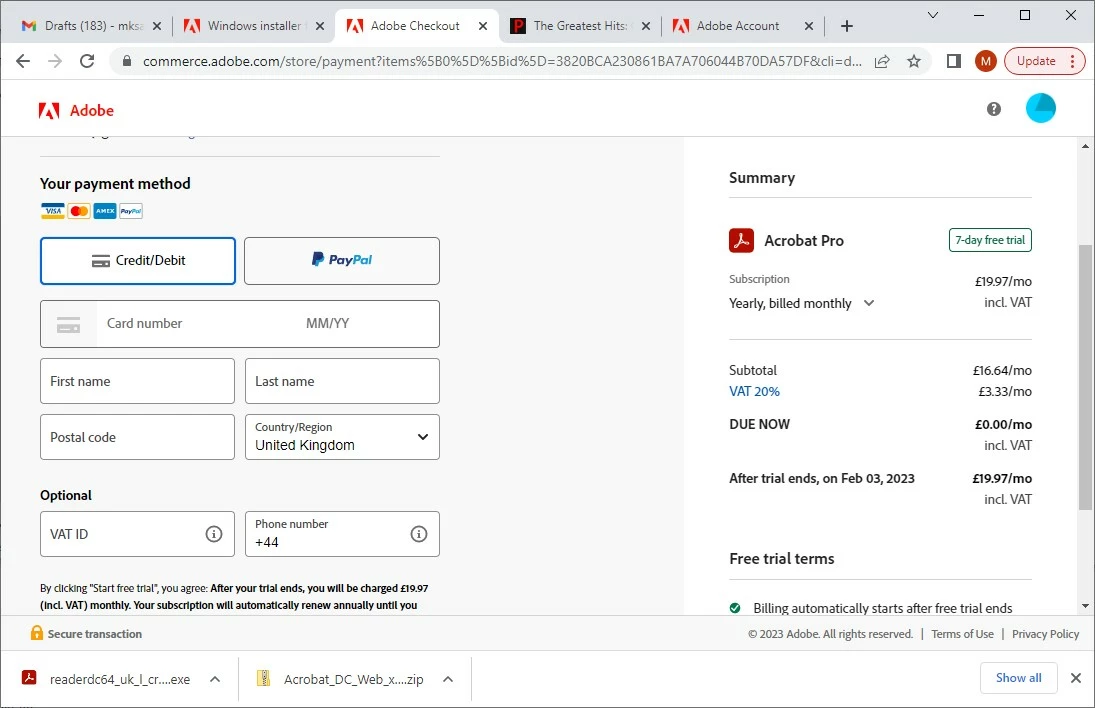Close the Adobe Account tab
The image size is (1095, 708).
click(x=809, y=26)
